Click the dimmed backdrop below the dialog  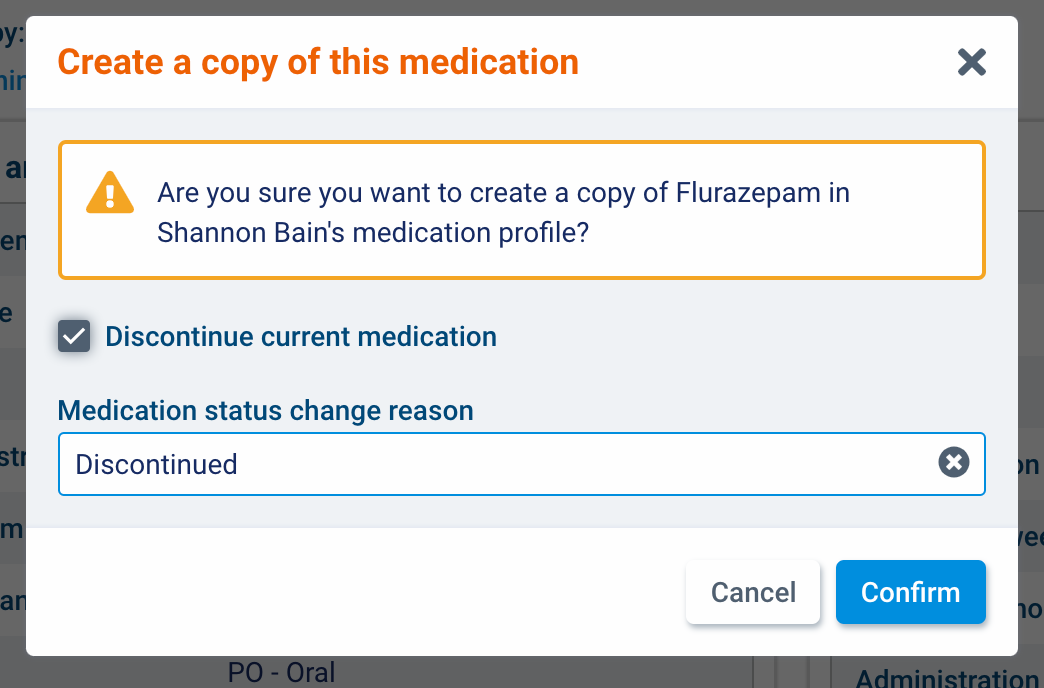500,674
